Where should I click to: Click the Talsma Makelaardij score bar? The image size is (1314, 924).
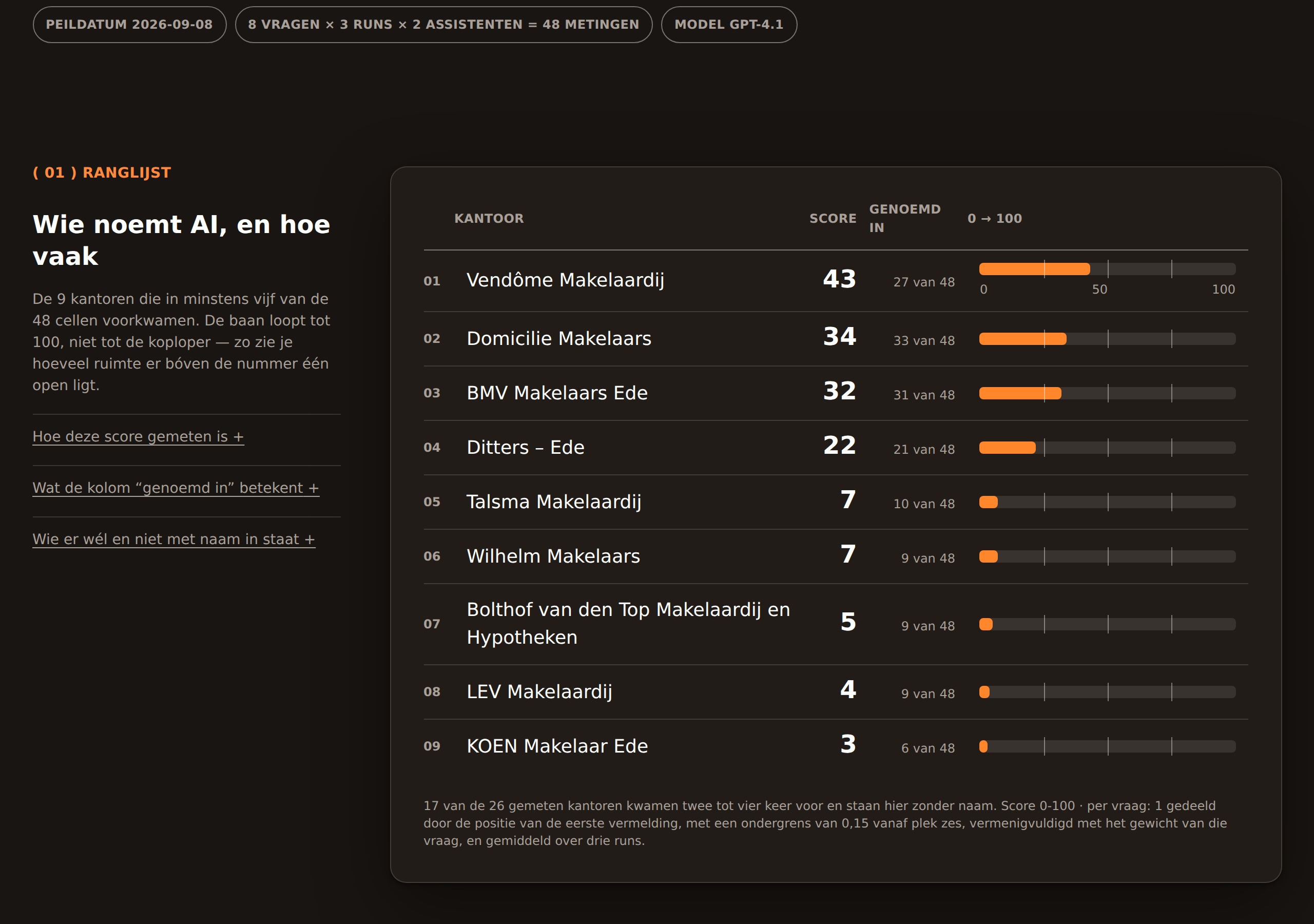click(x=1107, y=502)
